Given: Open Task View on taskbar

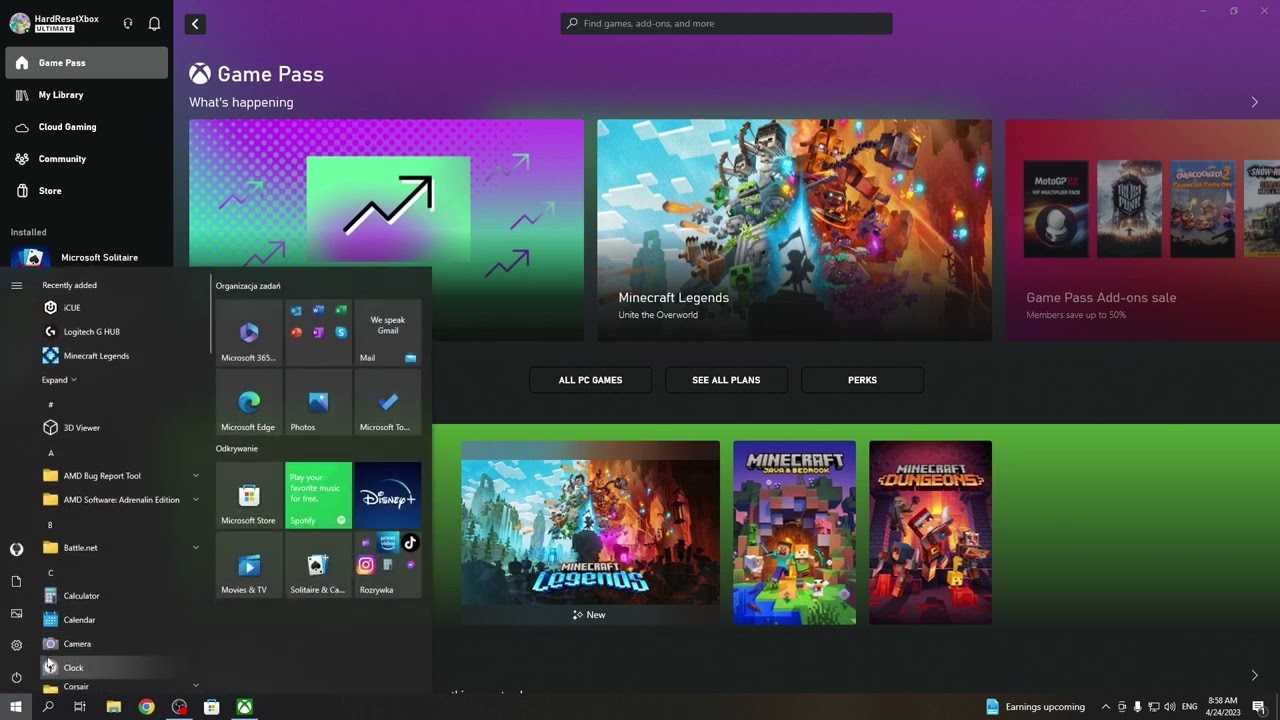Looking at the screenshot, I should coord(80,707).
